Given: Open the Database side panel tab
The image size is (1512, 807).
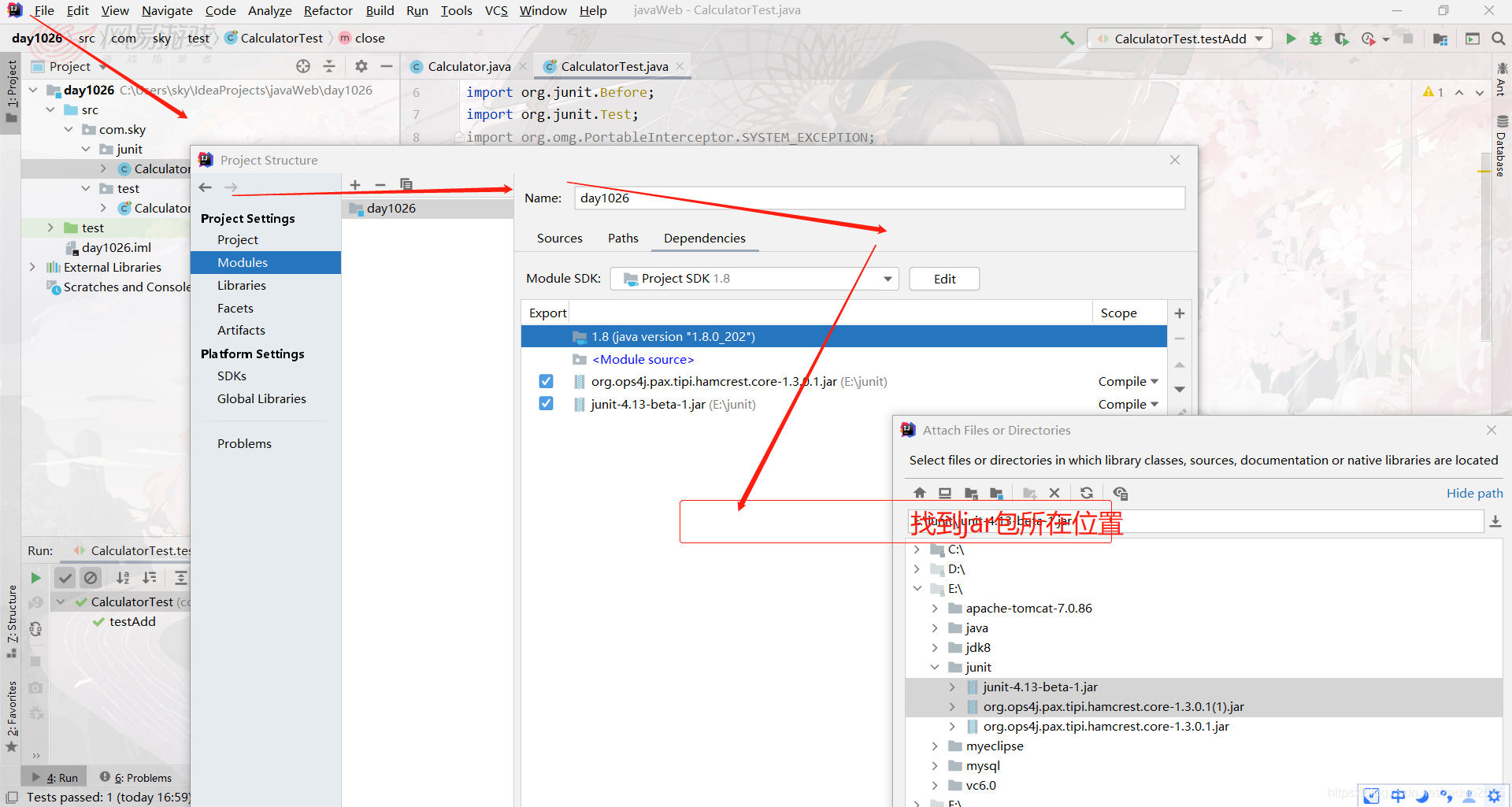Looking at the screenshot, I should pos(1501,146).
